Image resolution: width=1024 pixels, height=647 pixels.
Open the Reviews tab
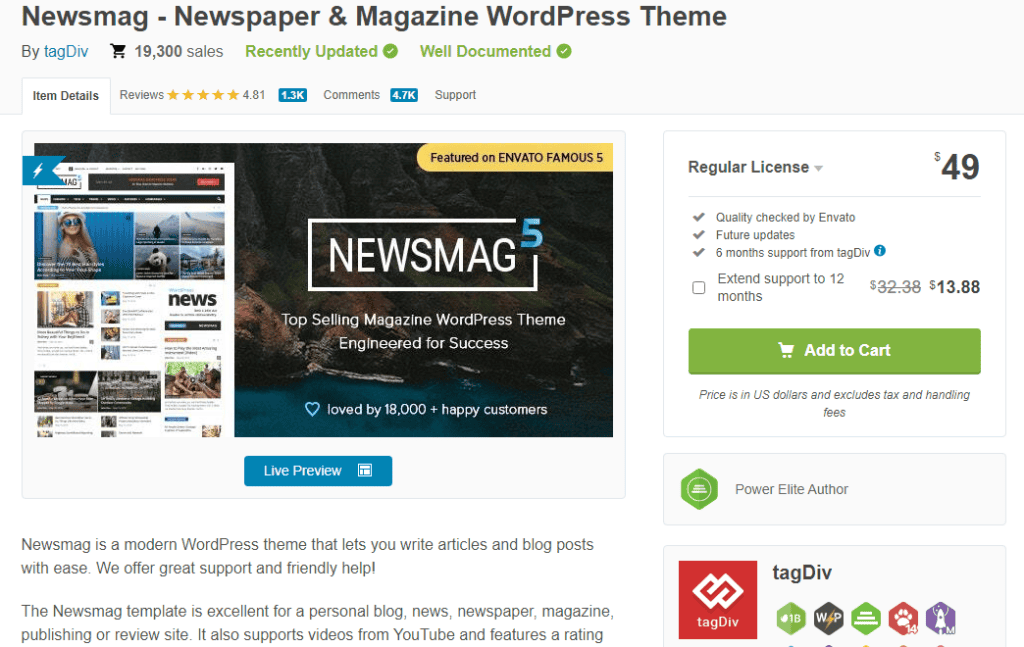(142, 95)
